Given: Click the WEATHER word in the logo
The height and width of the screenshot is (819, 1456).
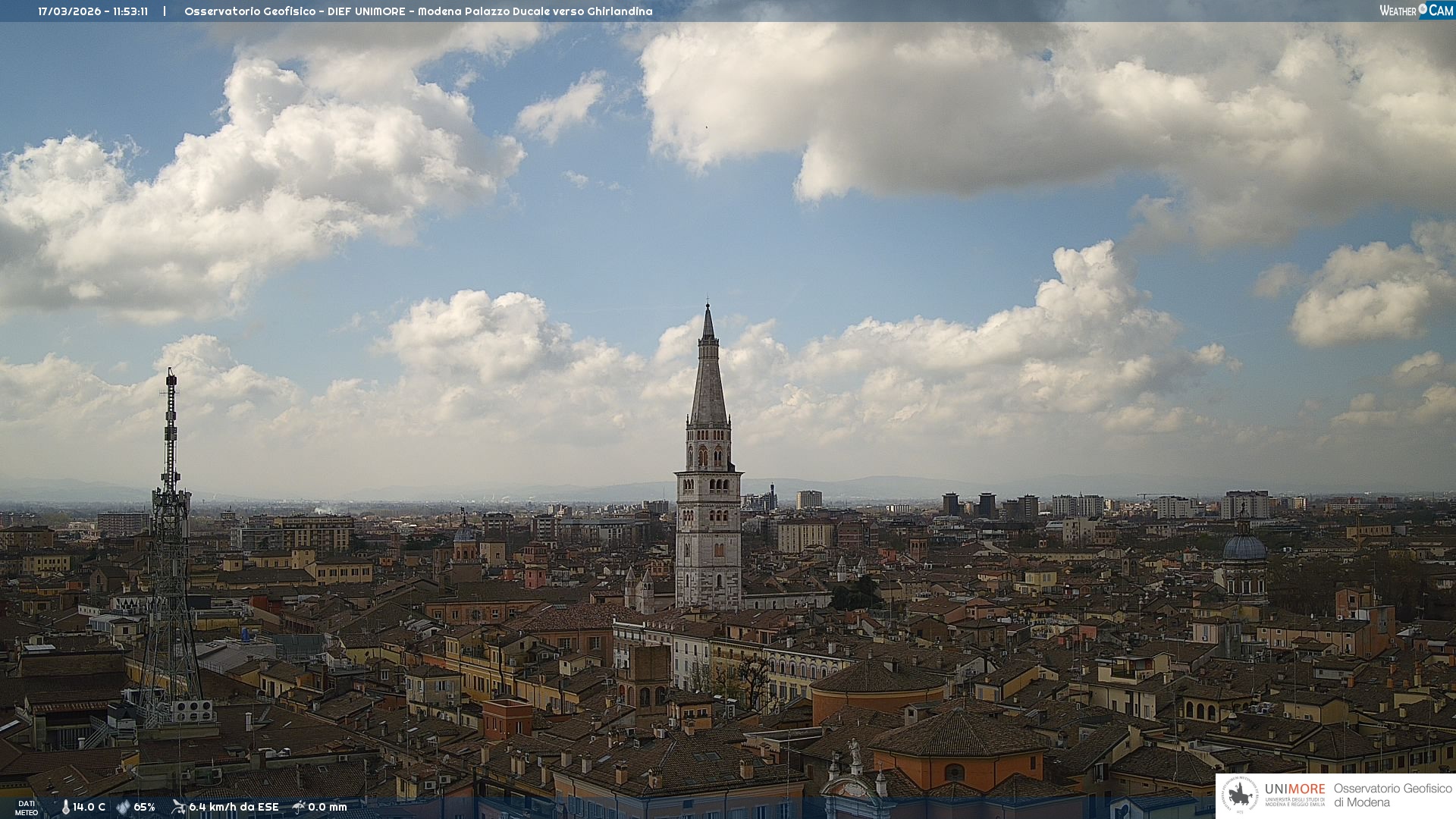Looking at the screenshot, I should coord(1398,11).
